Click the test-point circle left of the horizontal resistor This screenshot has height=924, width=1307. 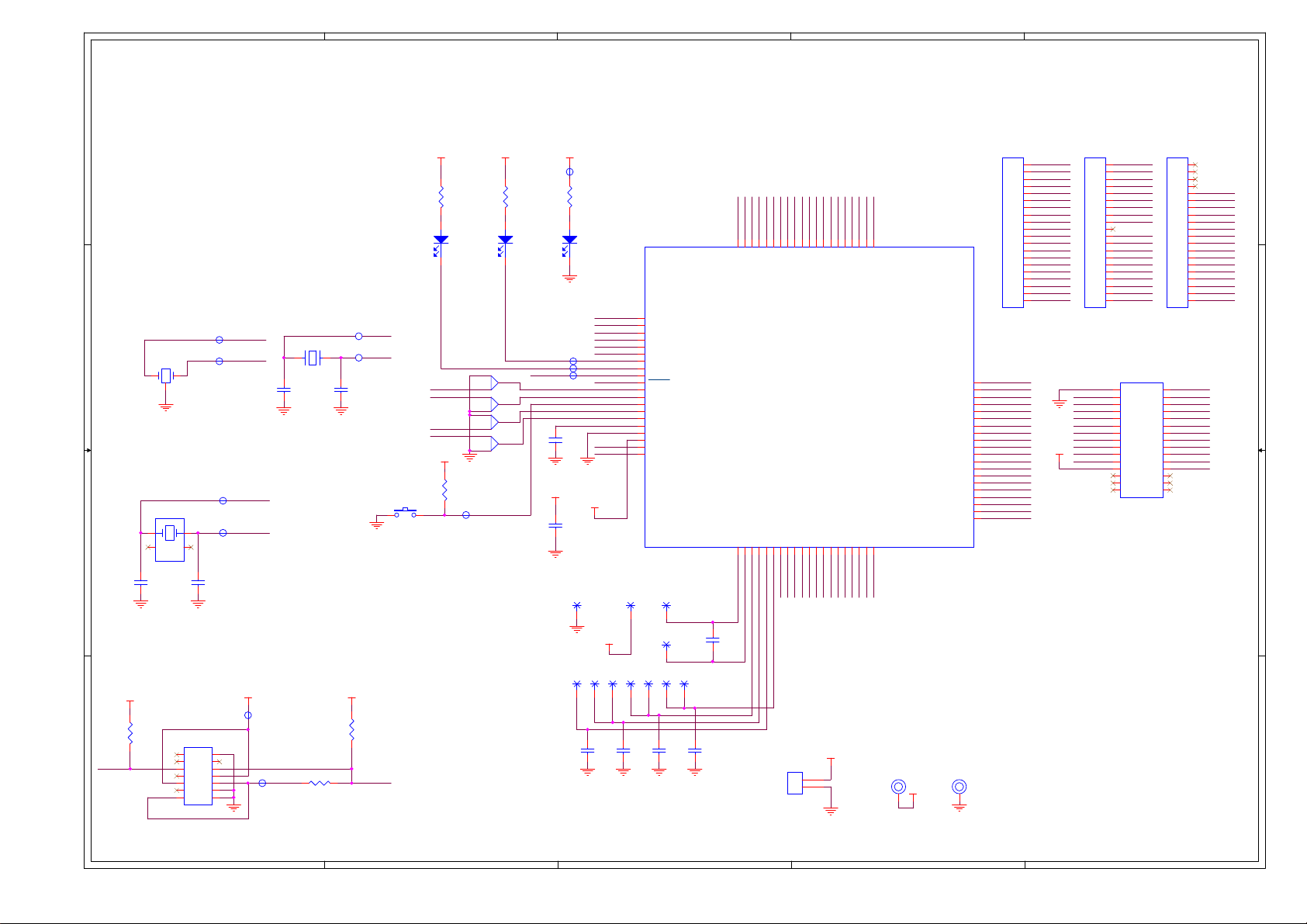pos(262,784)
